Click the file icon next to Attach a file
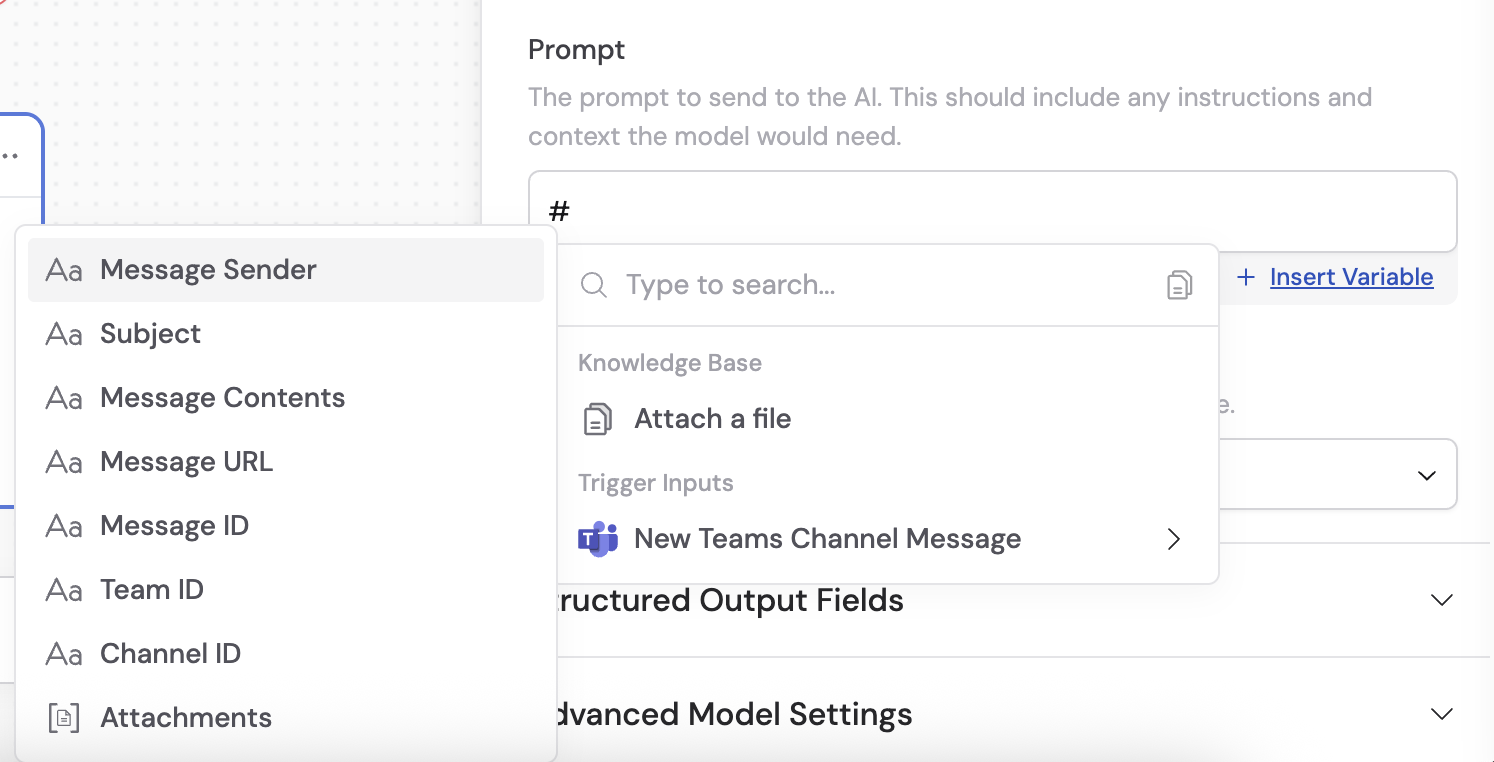This screenshot has width=1494, height=762. 597,419
